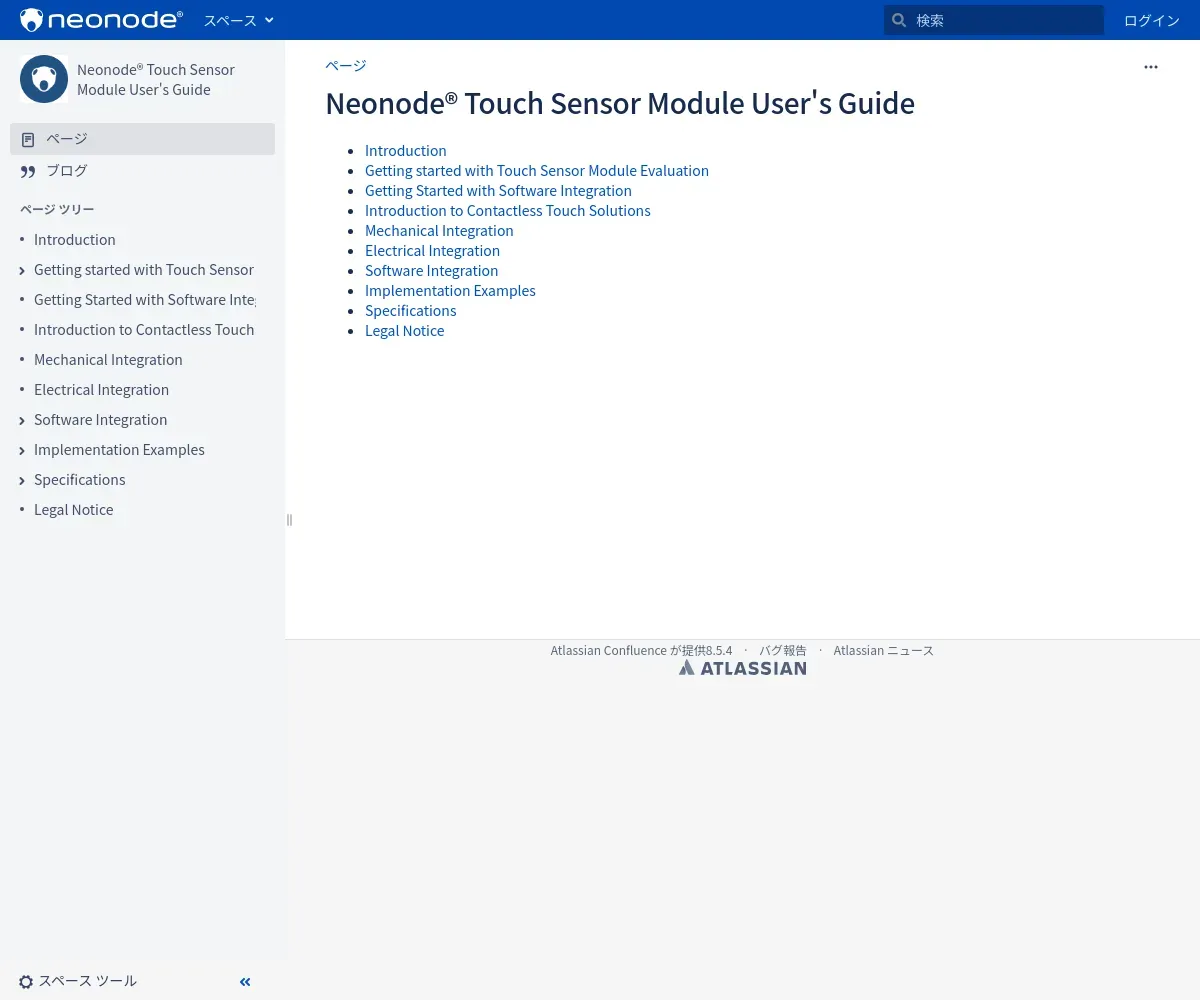
Task: Open Introduction to Contactless Touch tree item
Action: click(144, 329)
